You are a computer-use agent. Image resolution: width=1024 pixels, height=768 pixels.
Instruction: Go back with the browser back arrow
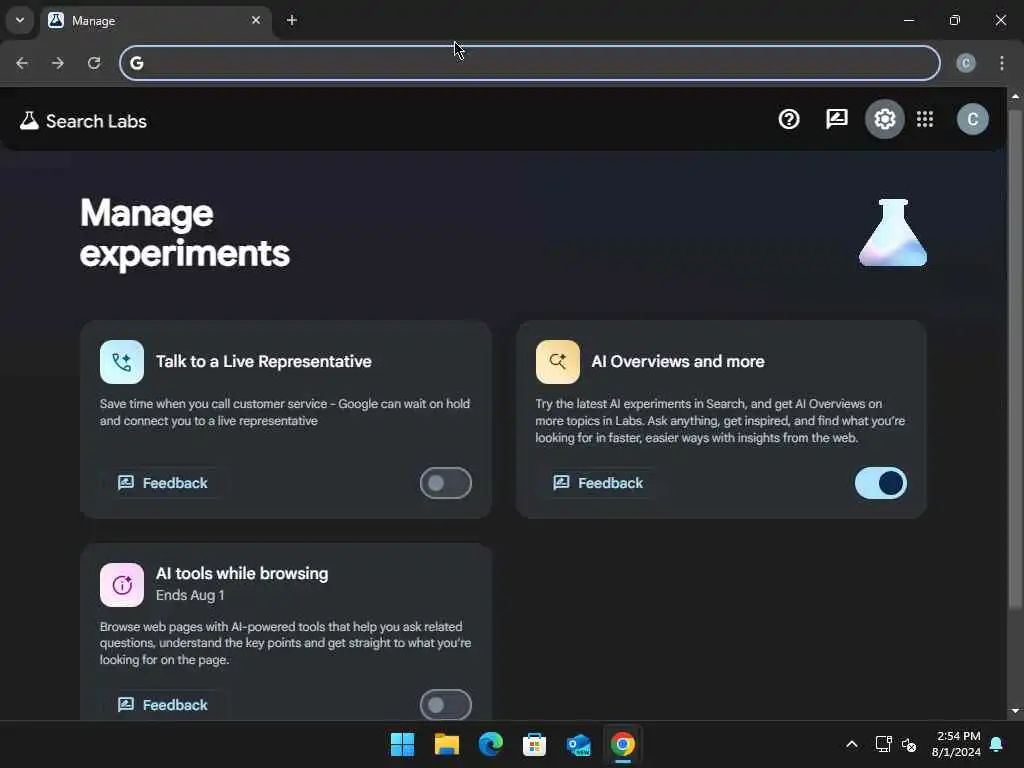[22, 63]
